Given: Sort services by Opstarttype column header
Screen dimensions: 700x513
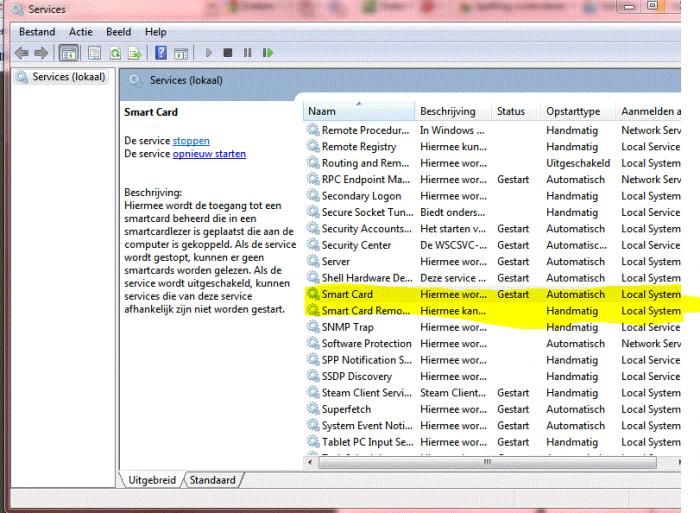Looking at the screenshot, I should point(574,111).
